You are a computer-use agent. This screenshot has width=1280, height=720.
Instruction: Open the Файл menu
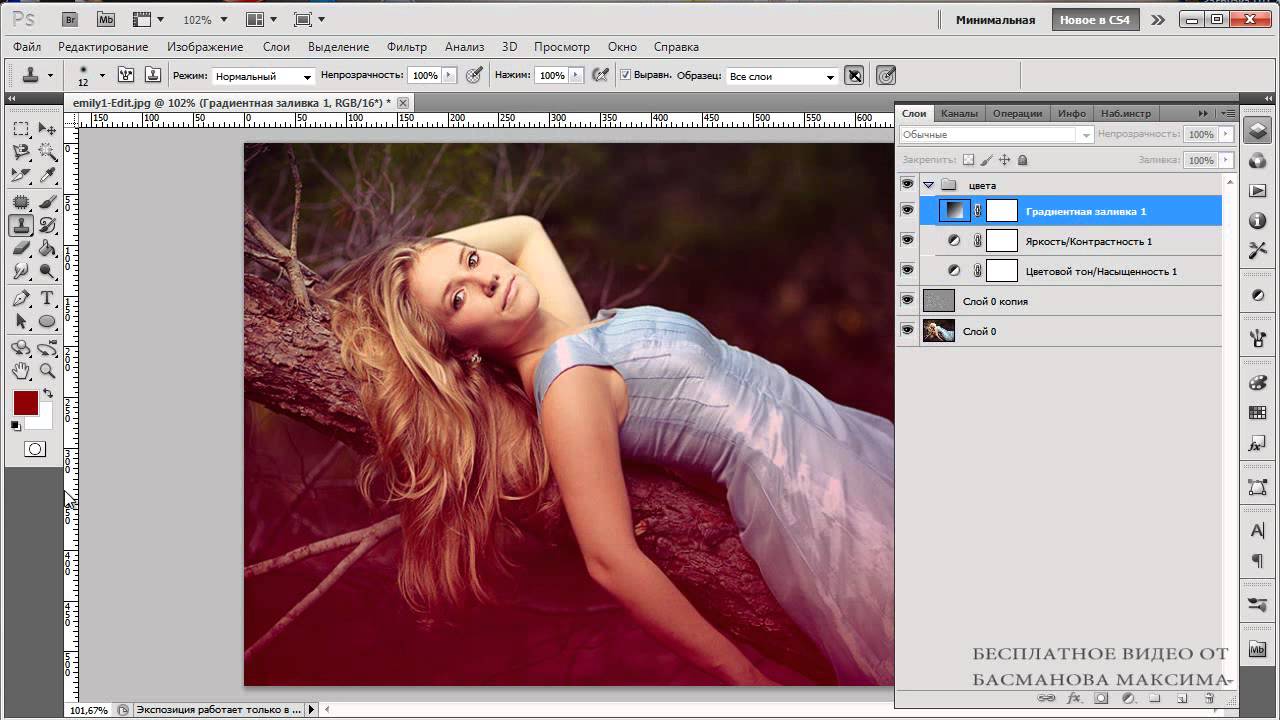pos(27,47)
